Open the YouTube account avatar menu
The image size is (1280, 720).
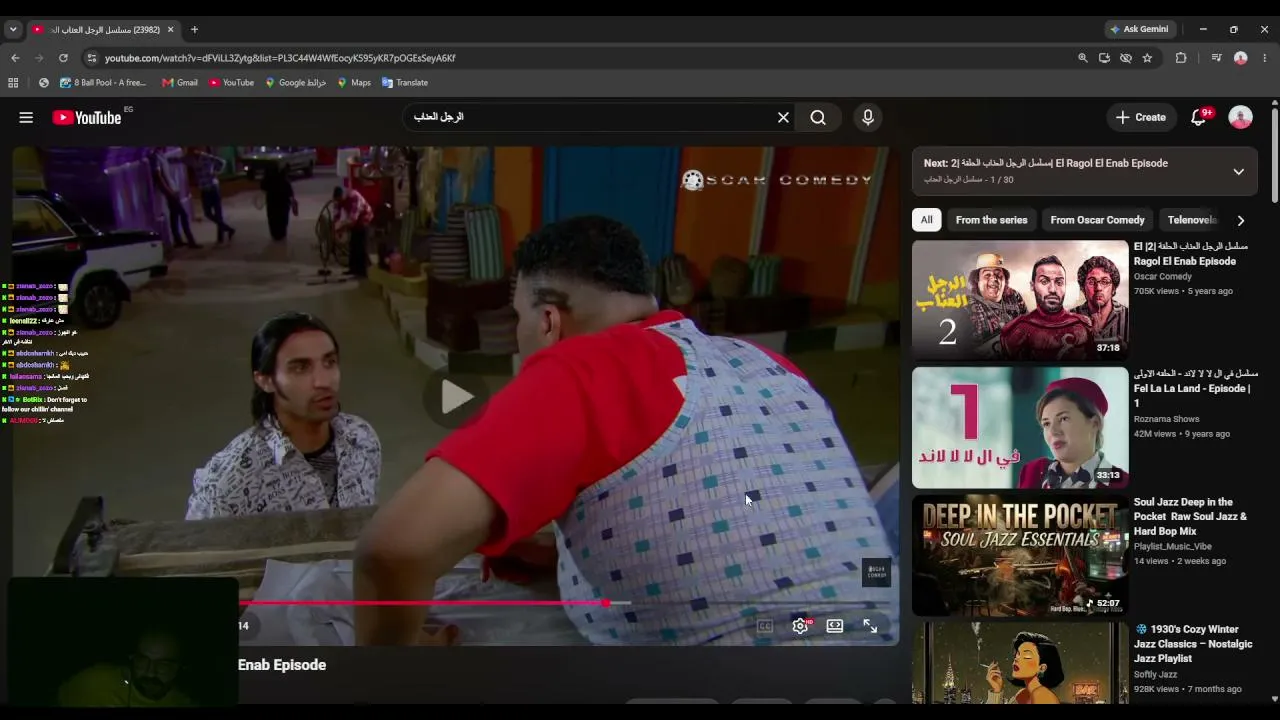(x=1240, y=117)
